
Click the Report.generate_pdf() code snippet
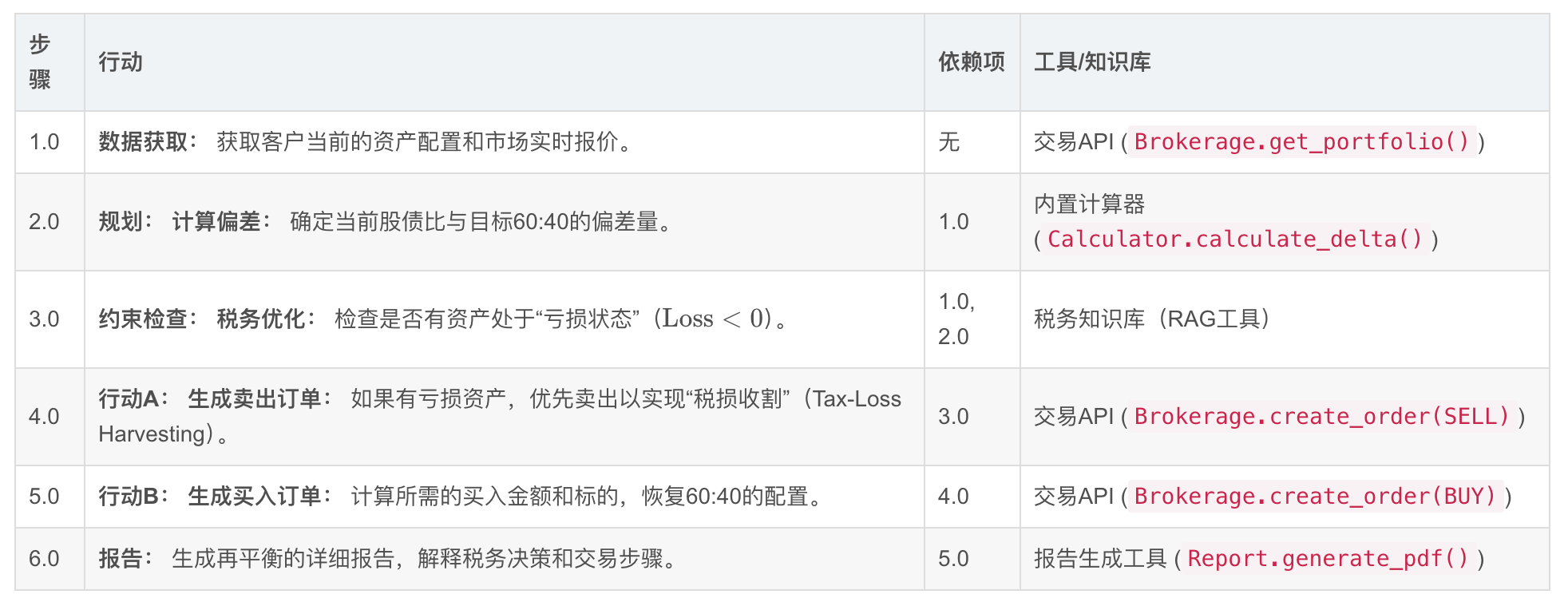point(1328,559)
